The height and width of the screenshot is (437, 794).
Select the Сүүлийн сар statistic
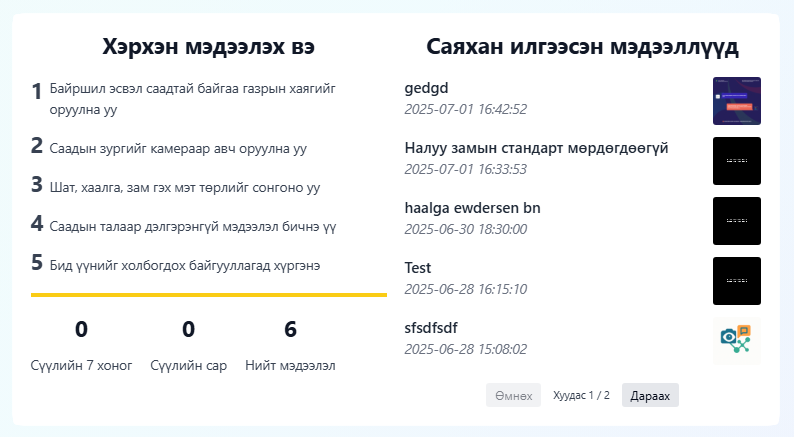(x=188, y=330)
